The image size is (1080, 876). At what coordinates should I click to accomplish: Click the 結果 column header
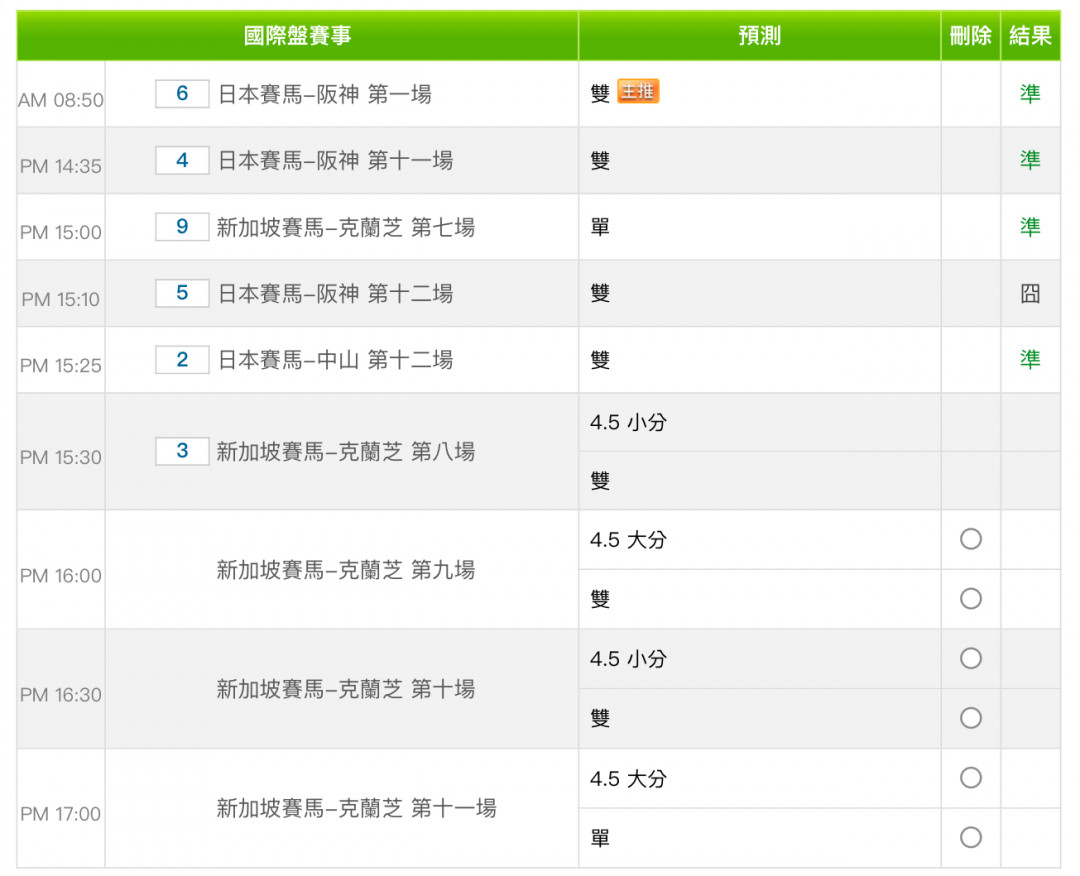coord(1030,35)
